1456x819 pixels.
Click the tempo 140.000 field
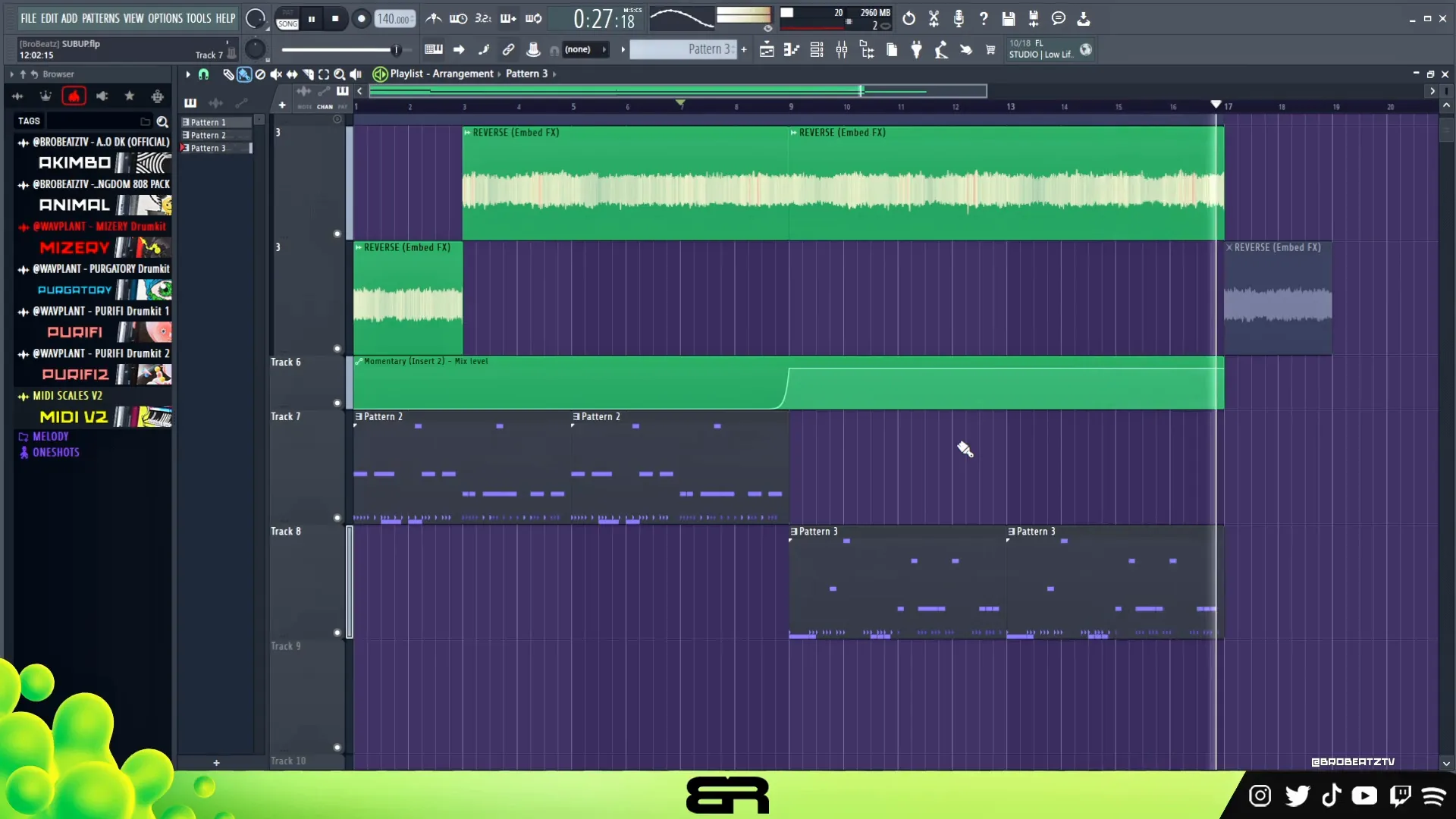395,19
